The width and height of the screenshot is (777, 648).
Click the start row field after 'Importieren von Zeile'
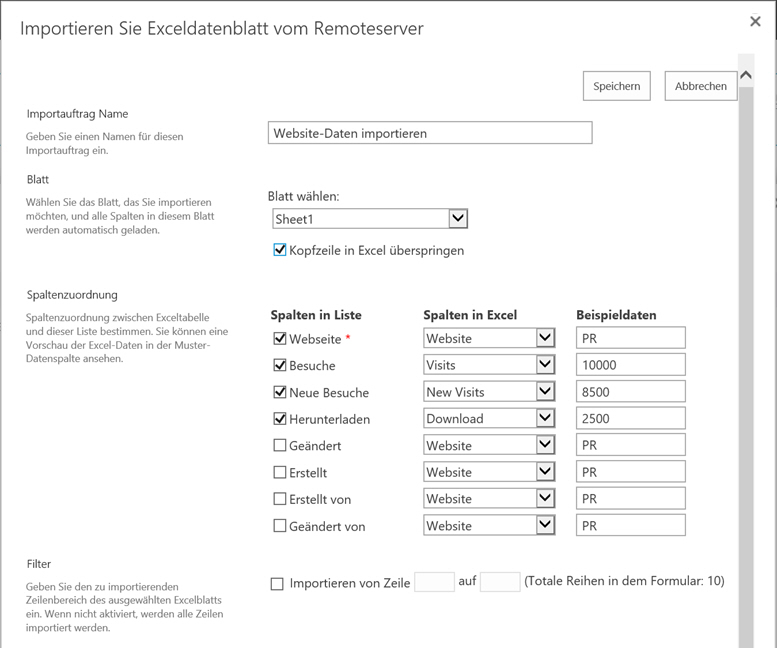click(x=434, y=582)
